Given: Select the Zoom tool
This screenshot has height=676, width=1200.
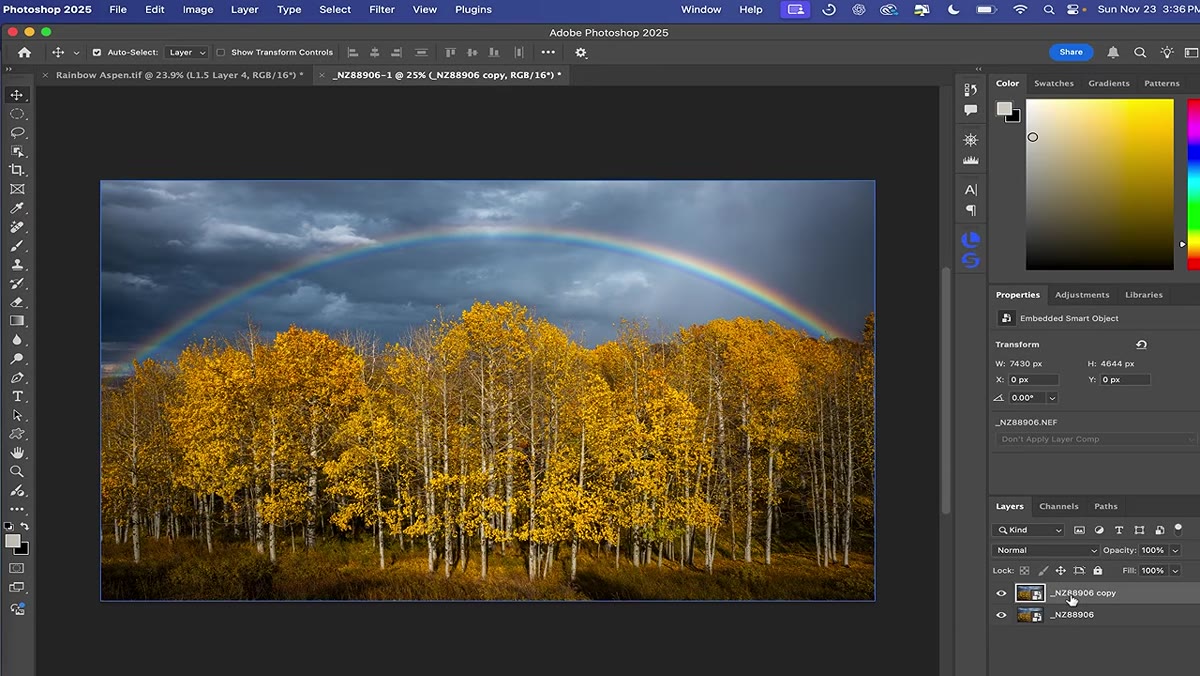Looking at the screenshot, I should (x=17, y=472).
